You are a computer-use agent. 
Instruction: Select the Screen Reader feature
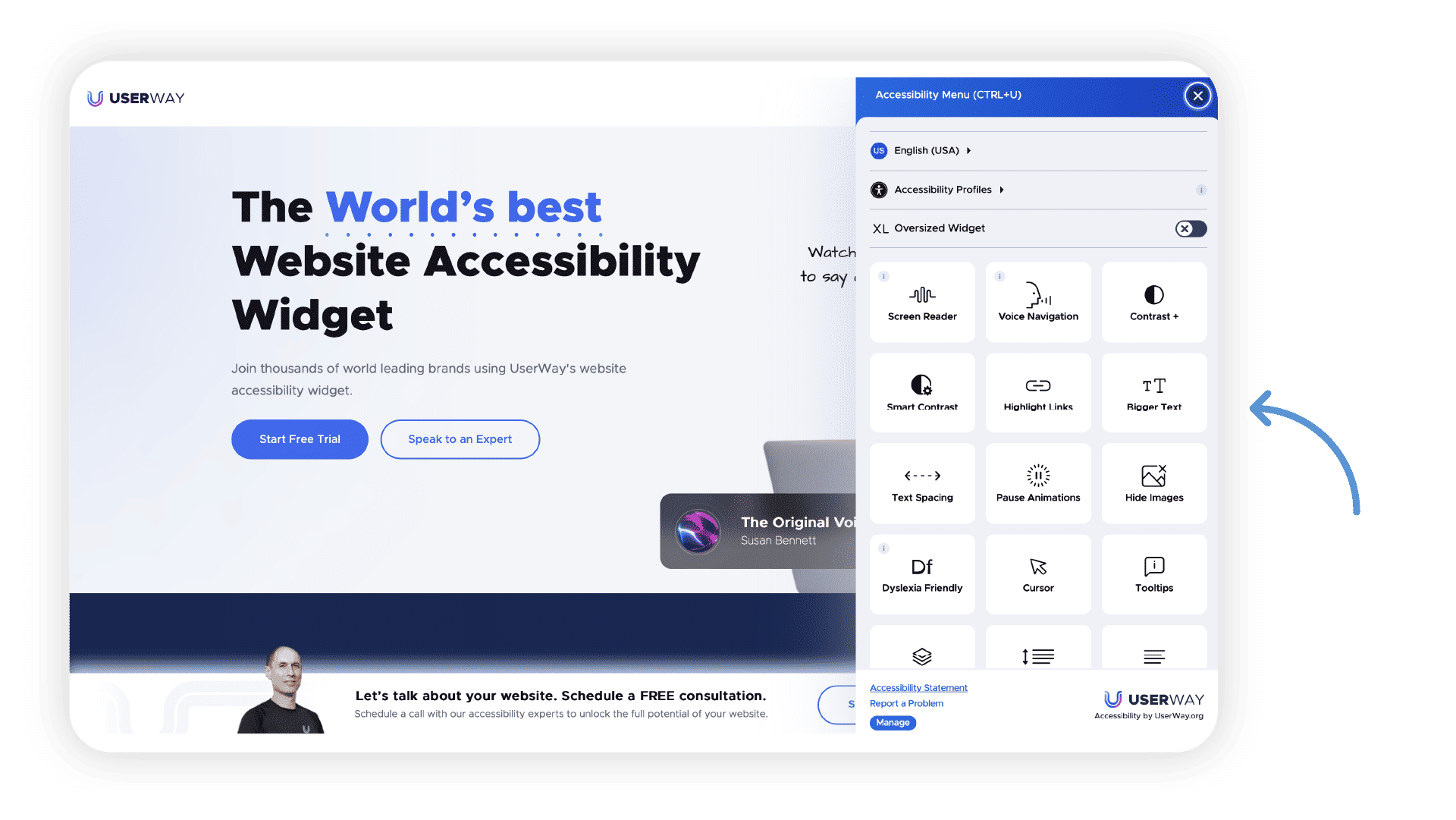922,302
